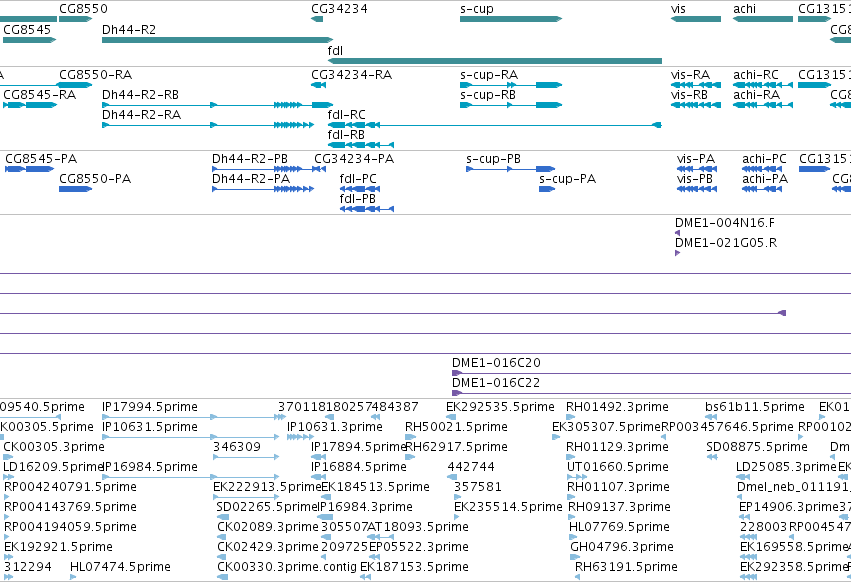Select the UT01660.5prime EST label

point(618,467)
